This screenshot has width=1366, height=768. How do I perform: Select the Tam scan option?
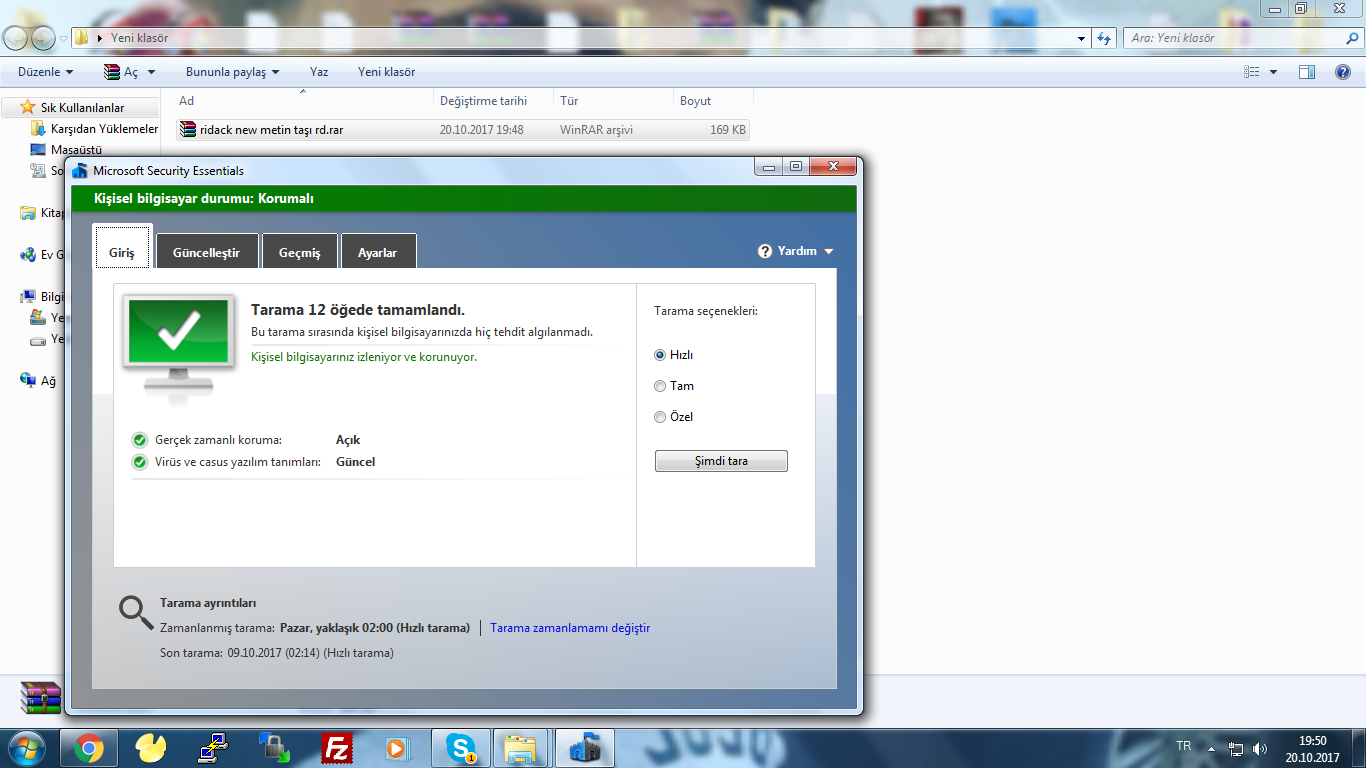tap(660, 386)
